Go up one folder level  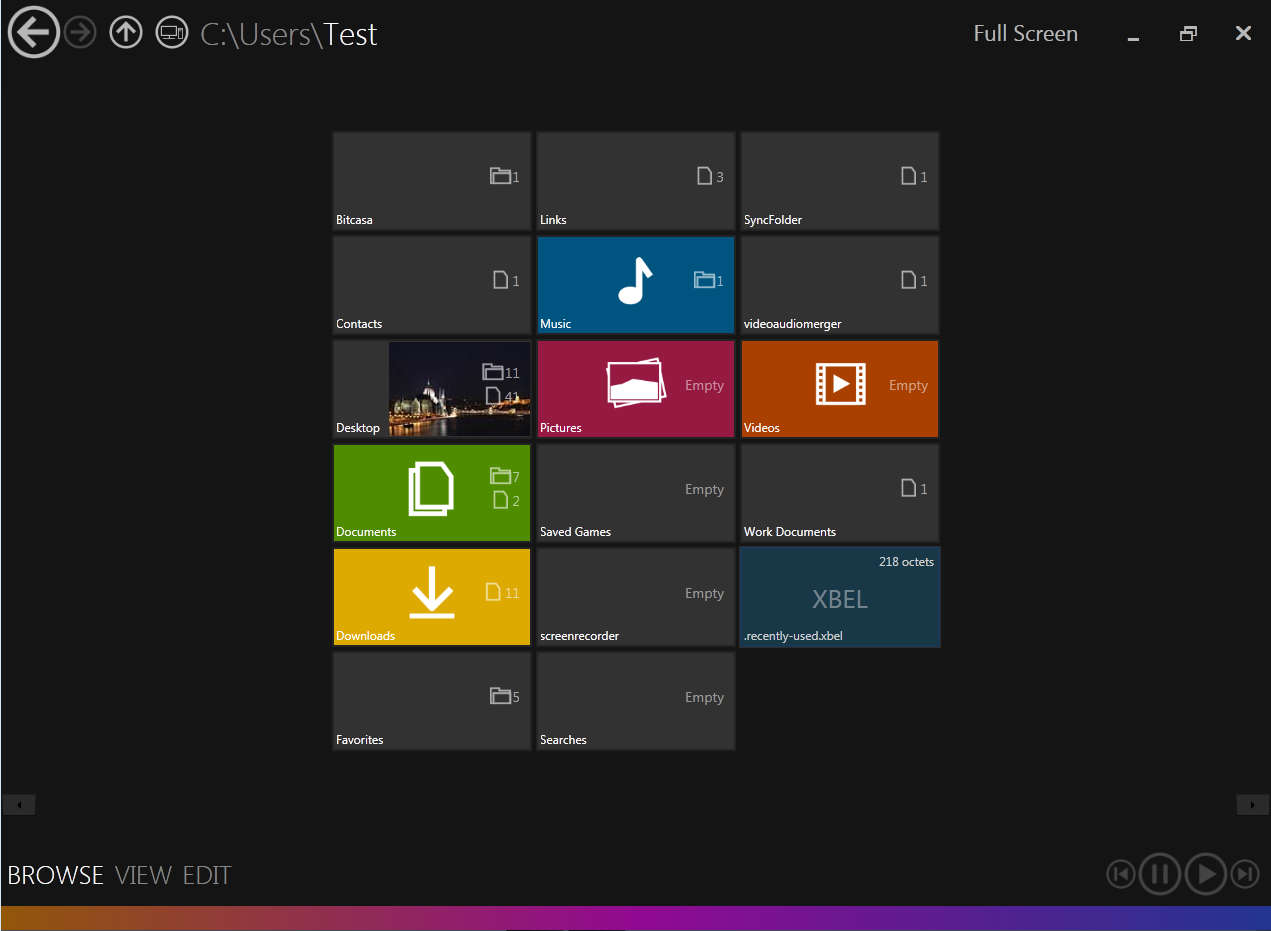[x=126, y=33]
